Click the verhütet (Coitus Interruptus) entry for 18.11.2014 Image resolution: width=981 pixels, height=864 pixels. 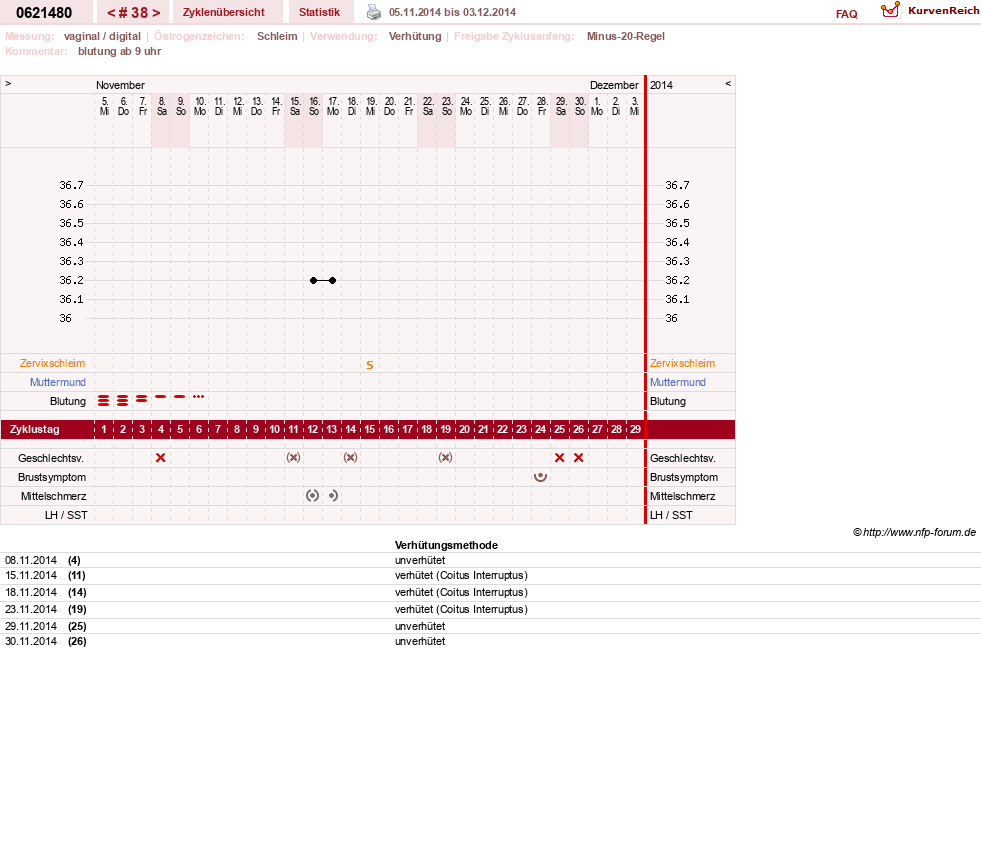pyautogui.click(x=461, y=592)
